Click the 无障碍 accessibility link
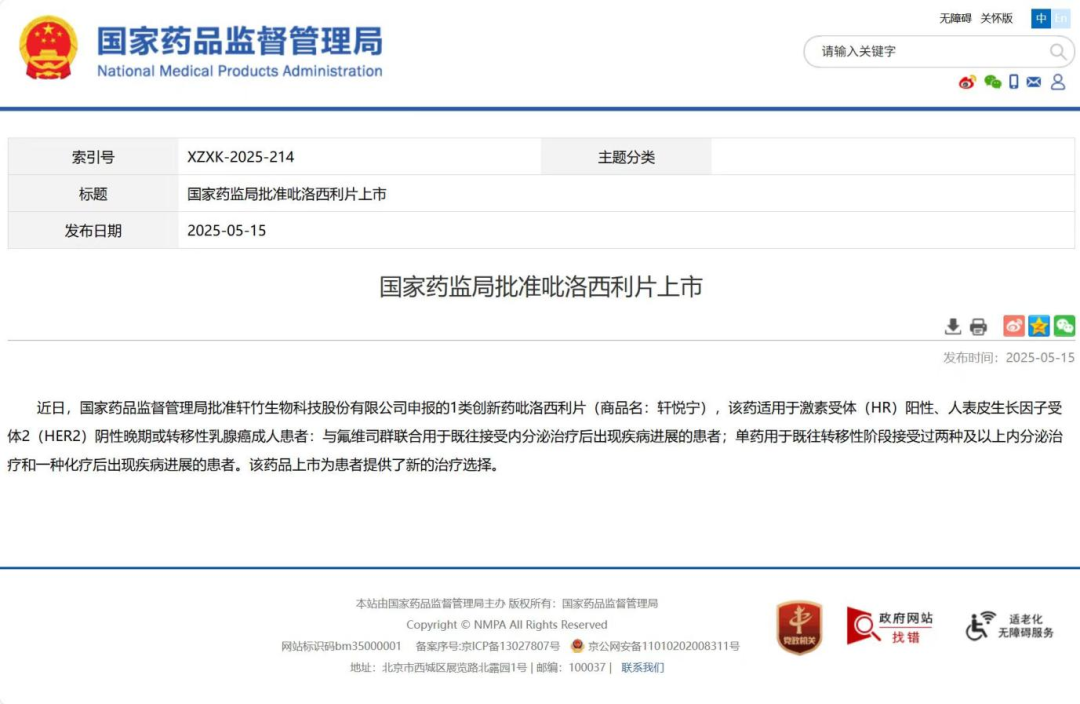 [955, 18]
